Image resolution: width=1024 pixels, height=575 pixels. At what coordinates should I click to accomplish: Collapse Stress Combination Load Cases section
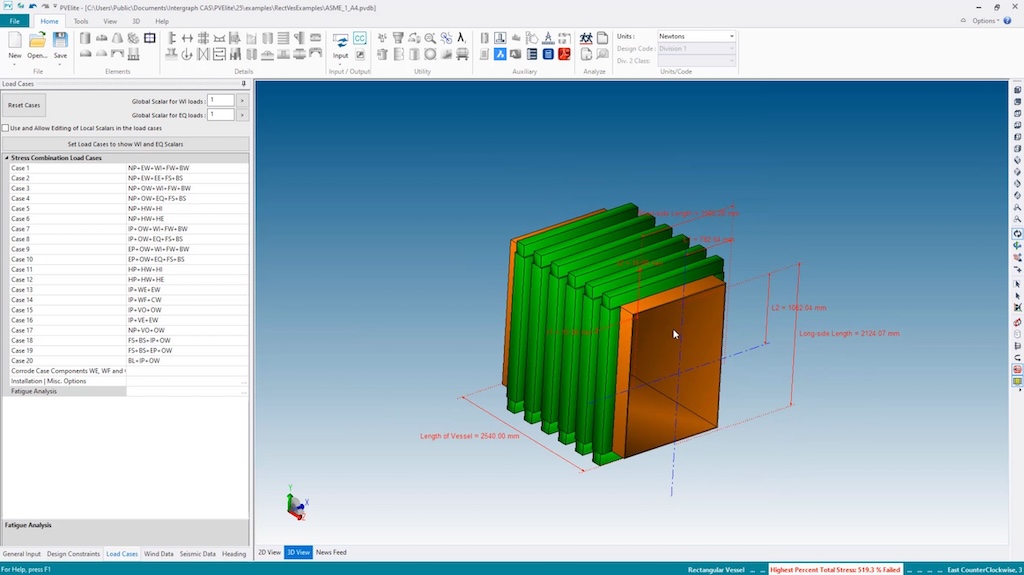click(7, 158)
